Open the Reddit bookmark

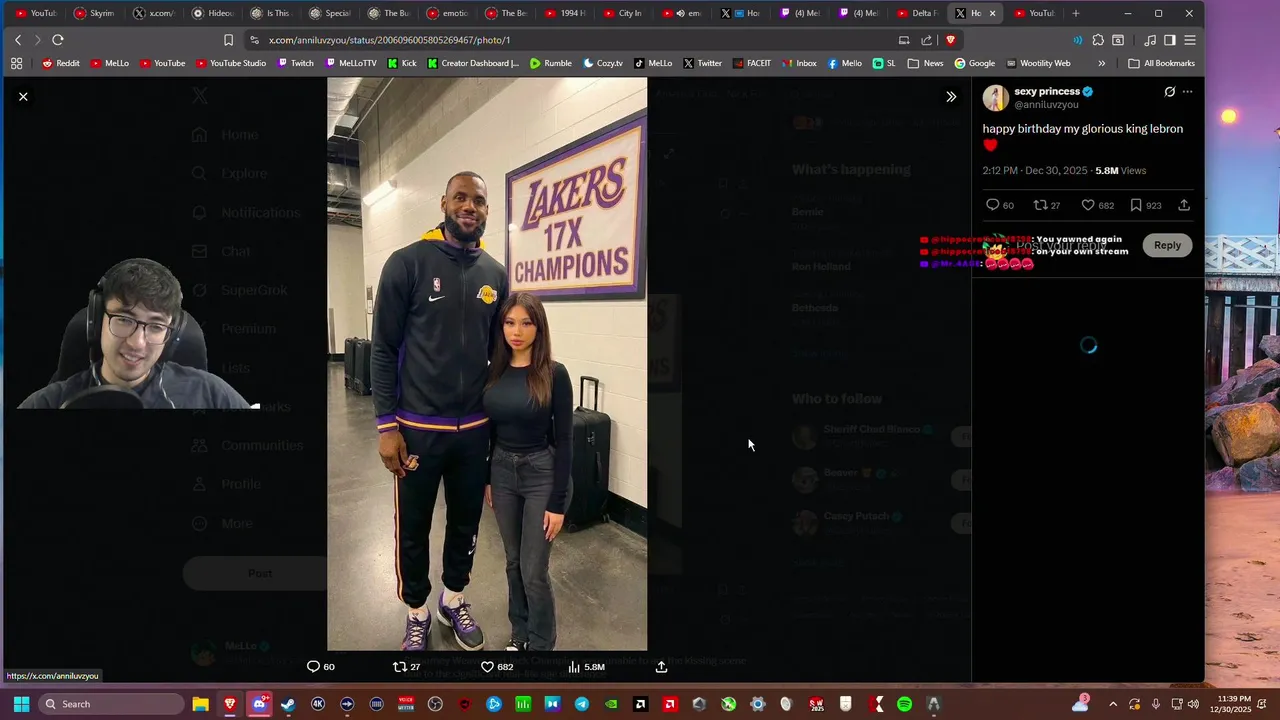[x=60, y=63]
